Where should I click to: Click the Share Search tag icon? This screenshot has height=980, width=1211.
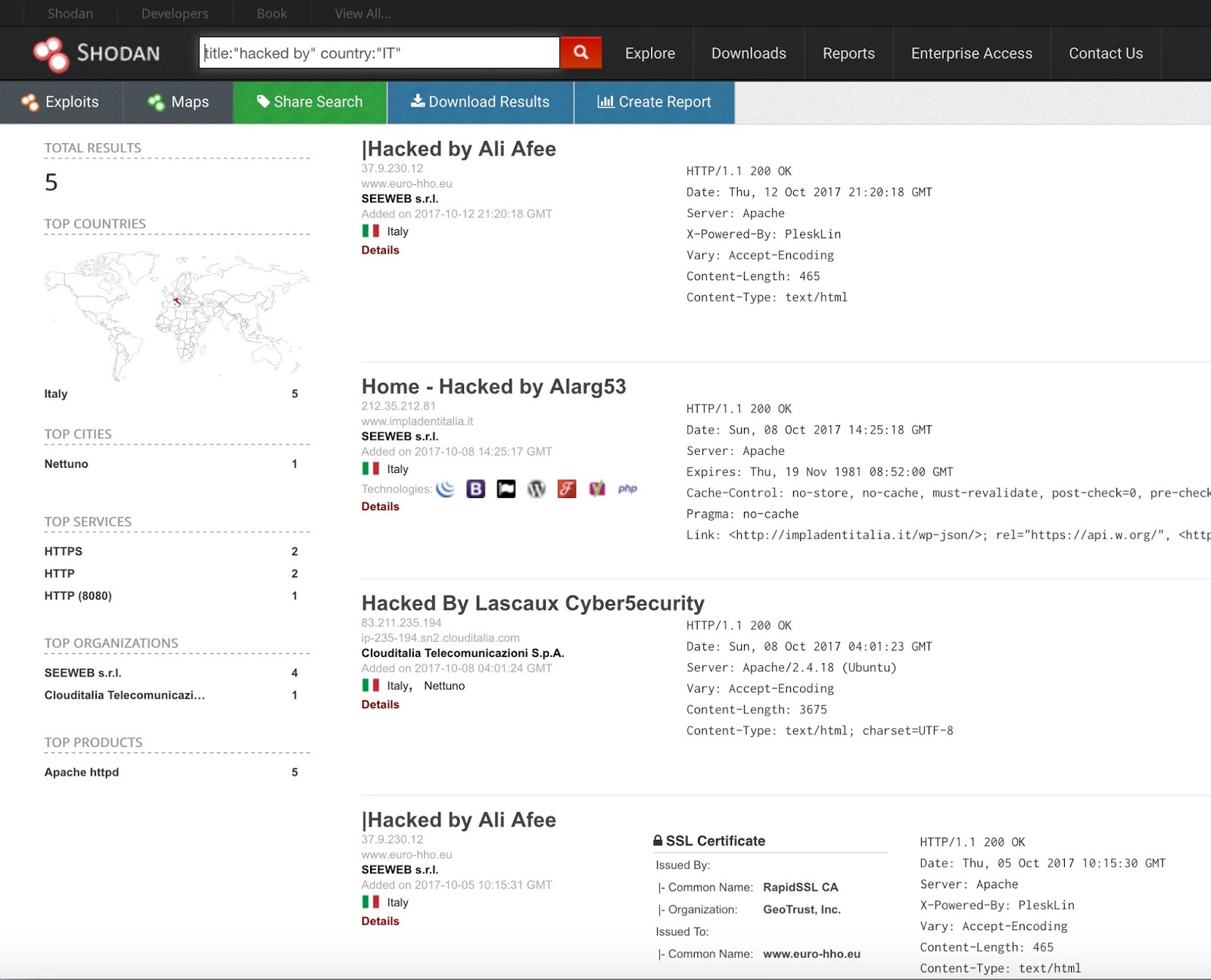[263, 101]
